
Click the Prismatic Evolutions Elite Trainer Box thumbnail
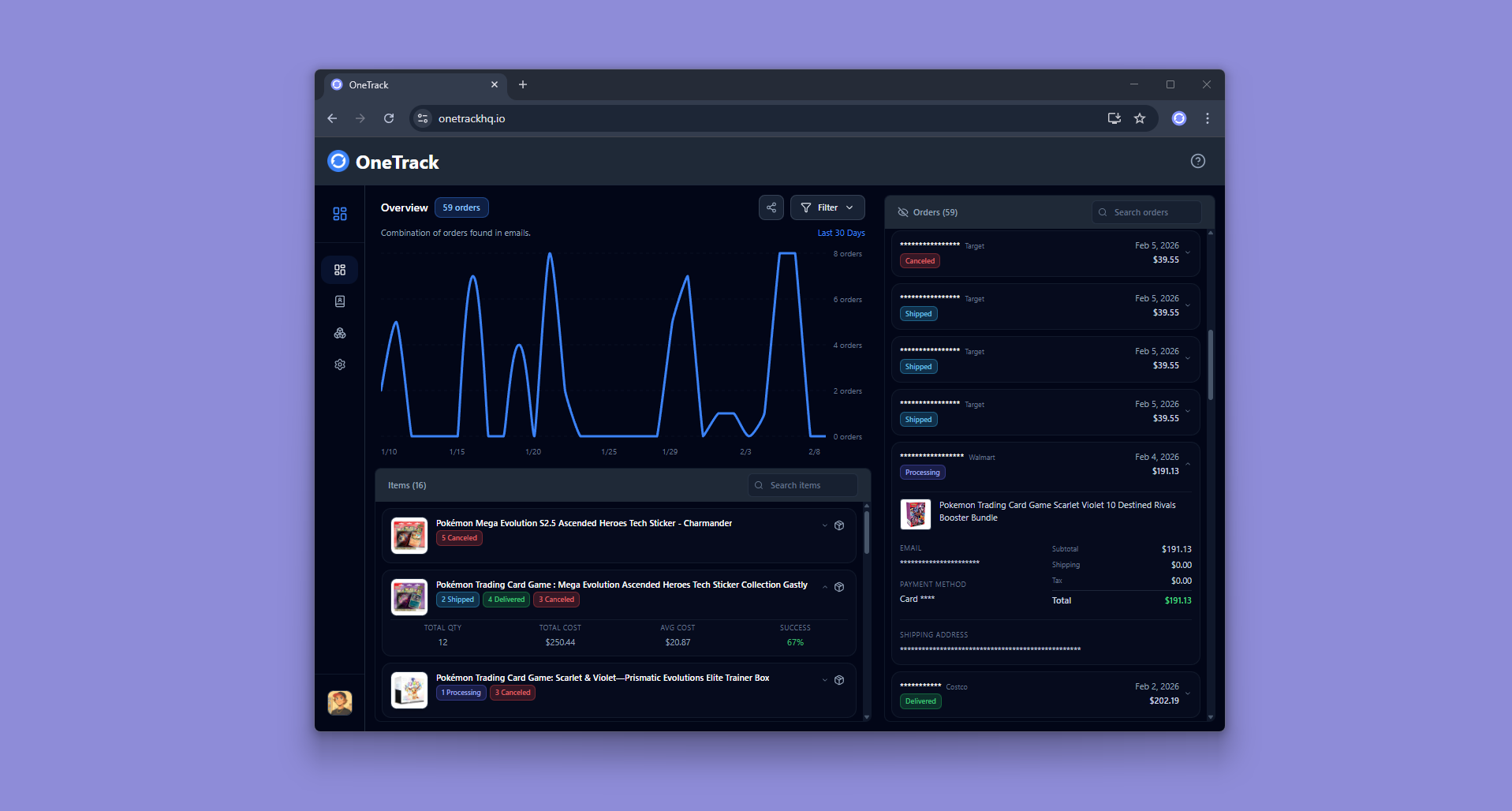[x=409, y=690]
